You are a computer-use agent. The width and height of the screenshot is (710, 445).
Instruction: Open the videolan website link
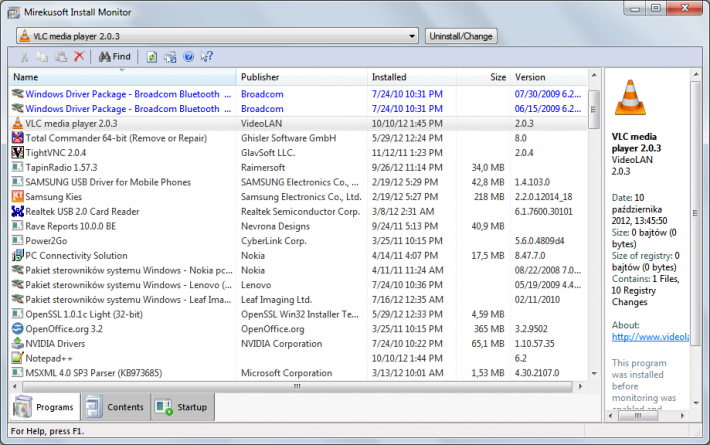point(650,337)
